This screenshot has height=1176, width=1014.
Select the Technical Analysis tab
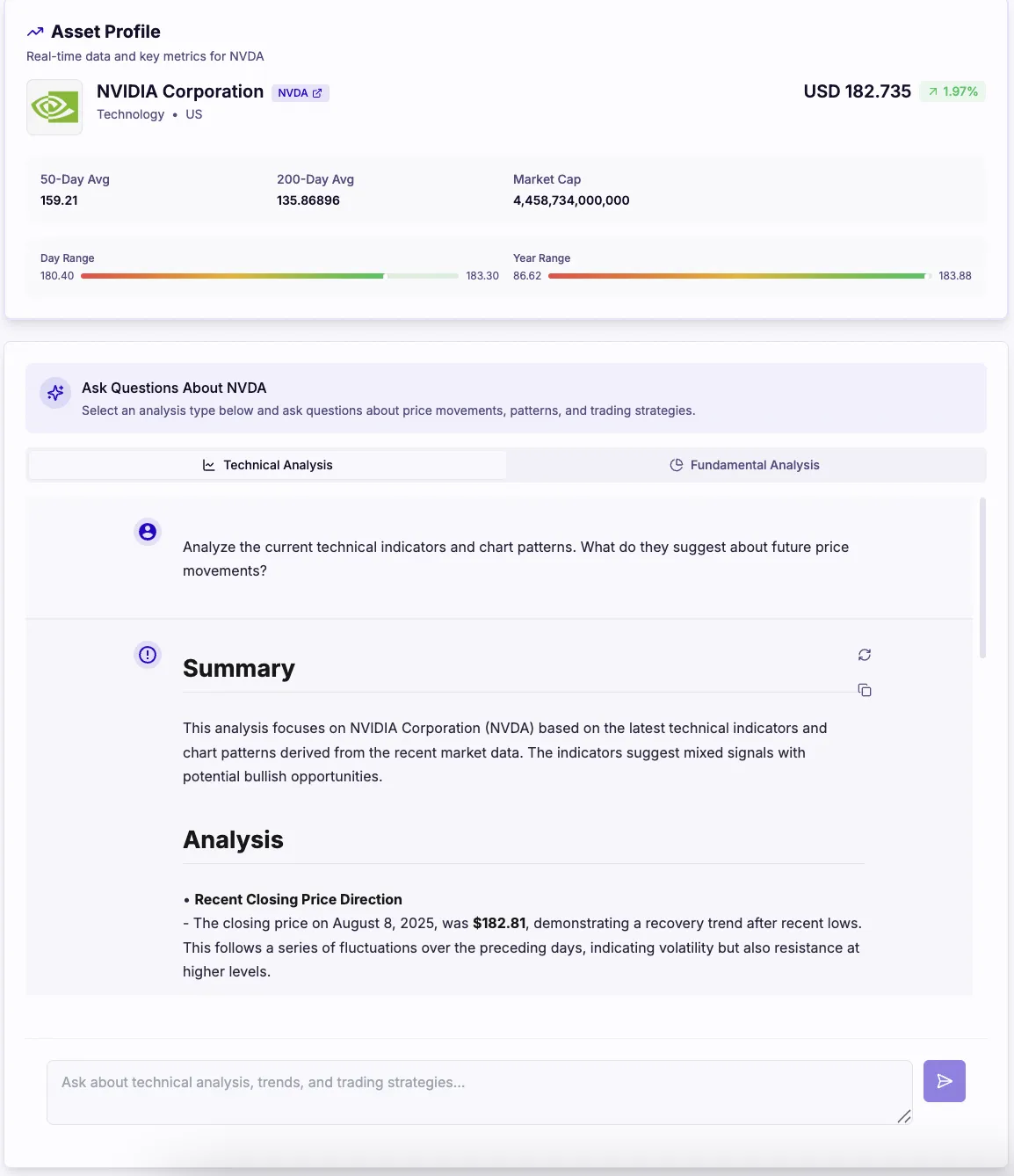pos(268,465)
